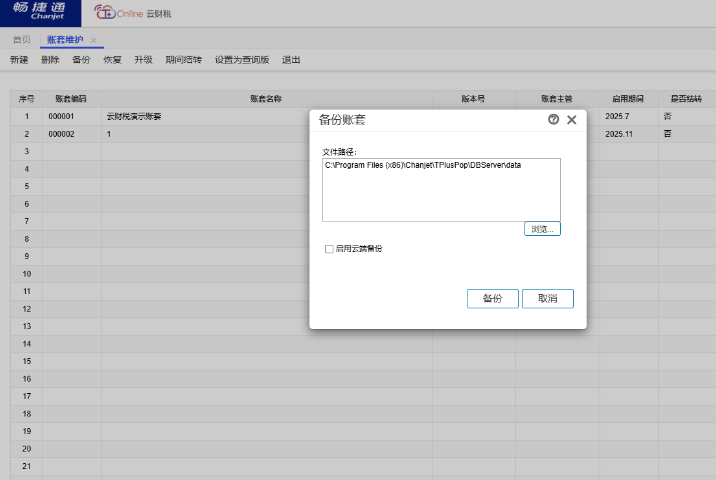The image size is (716, 480).
Task: Switch to the 首页 tab
Action: [x=21, y=40]
